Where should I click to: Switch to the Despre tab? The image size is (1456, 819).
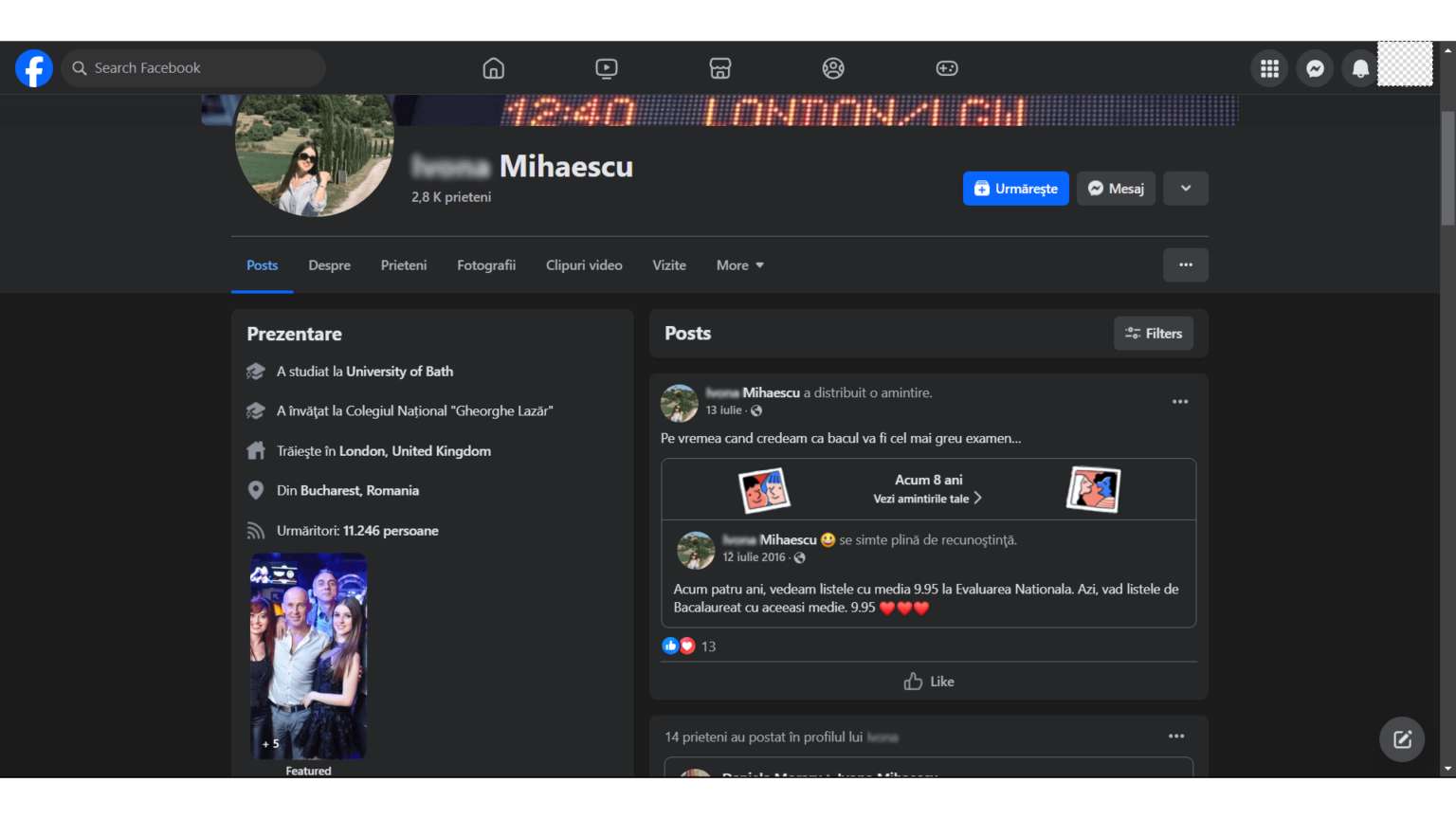click(330, 265)
